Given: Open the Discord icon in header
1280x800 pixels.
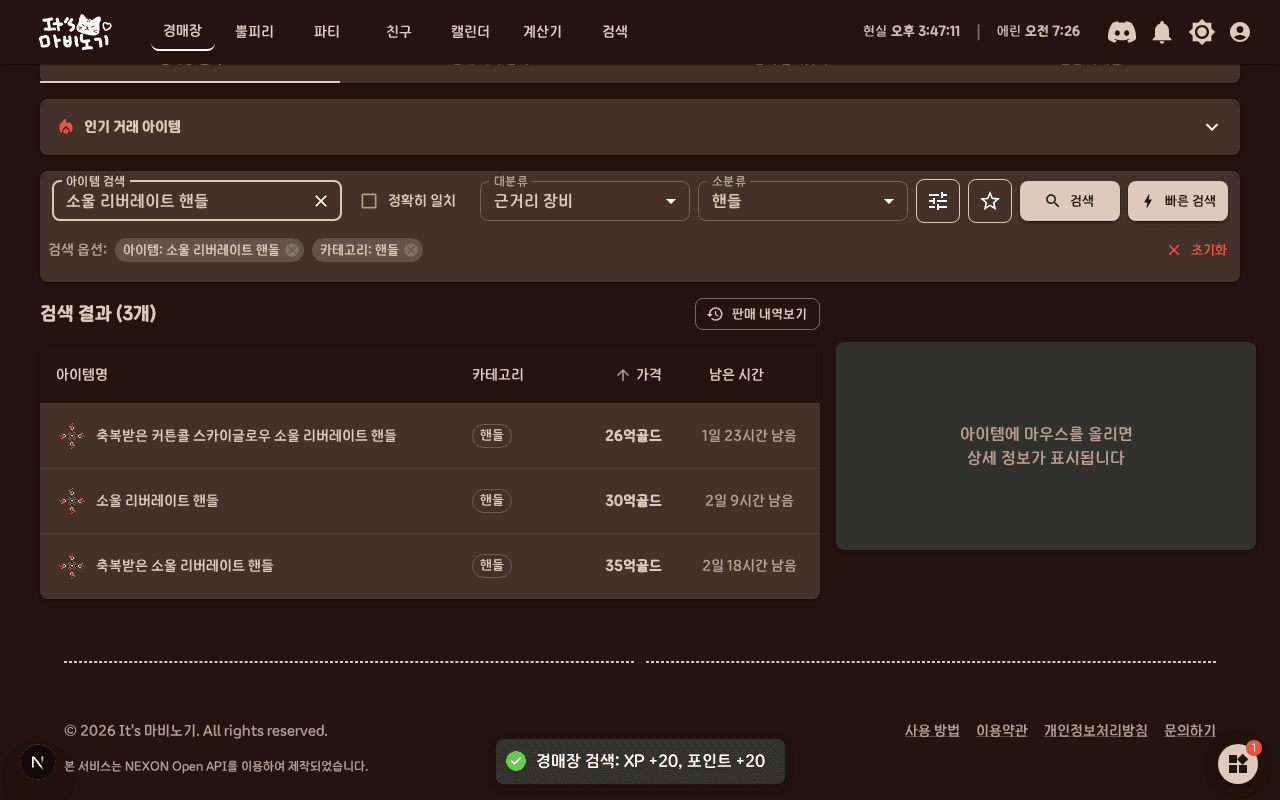Looking at the screenshot, I should 1122,32.
